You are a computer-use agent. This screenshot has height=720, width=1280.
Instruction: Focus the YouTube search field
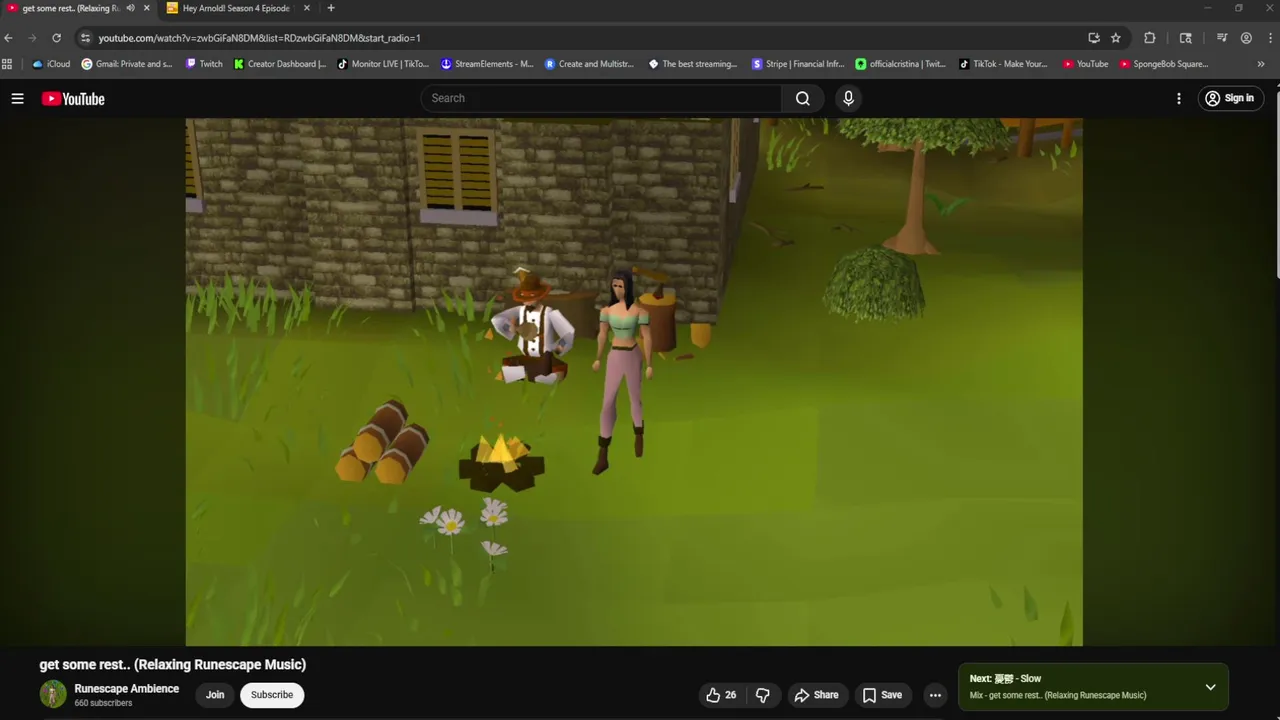point(602,98)
